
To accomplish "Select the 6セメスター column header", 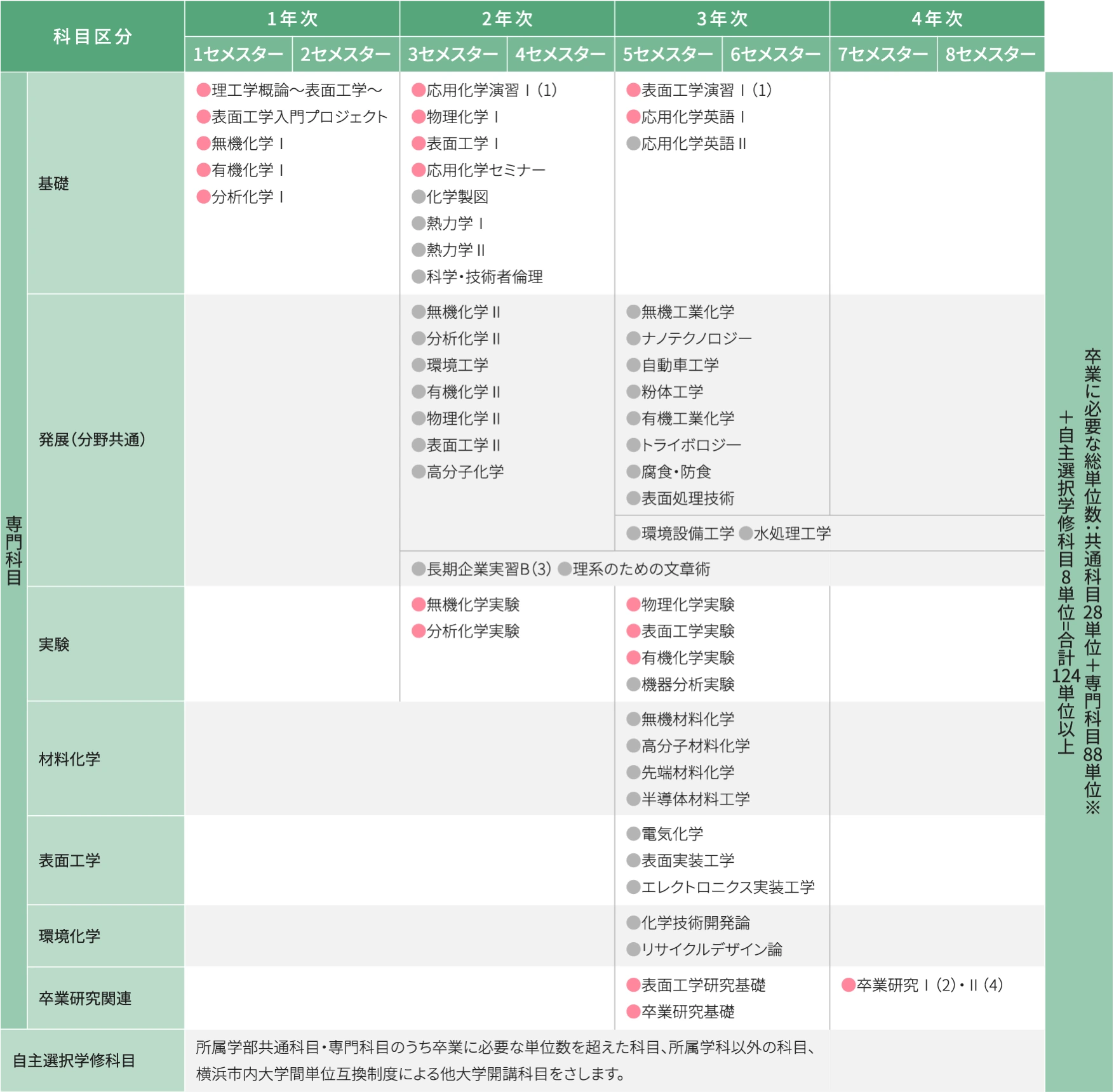I will click(x=775, y=55).
